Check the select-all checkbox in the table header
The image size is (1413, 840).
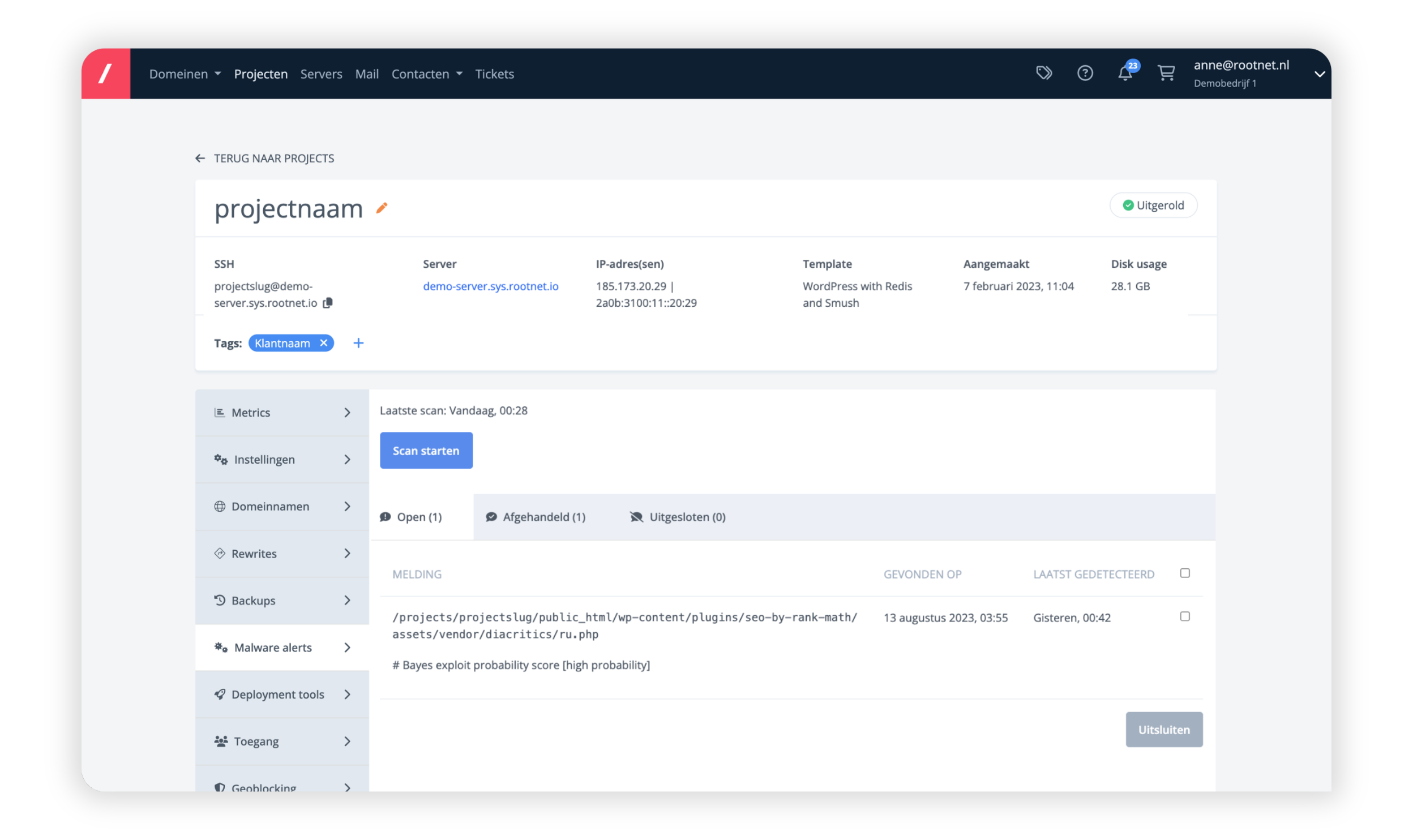(1185, 573)
